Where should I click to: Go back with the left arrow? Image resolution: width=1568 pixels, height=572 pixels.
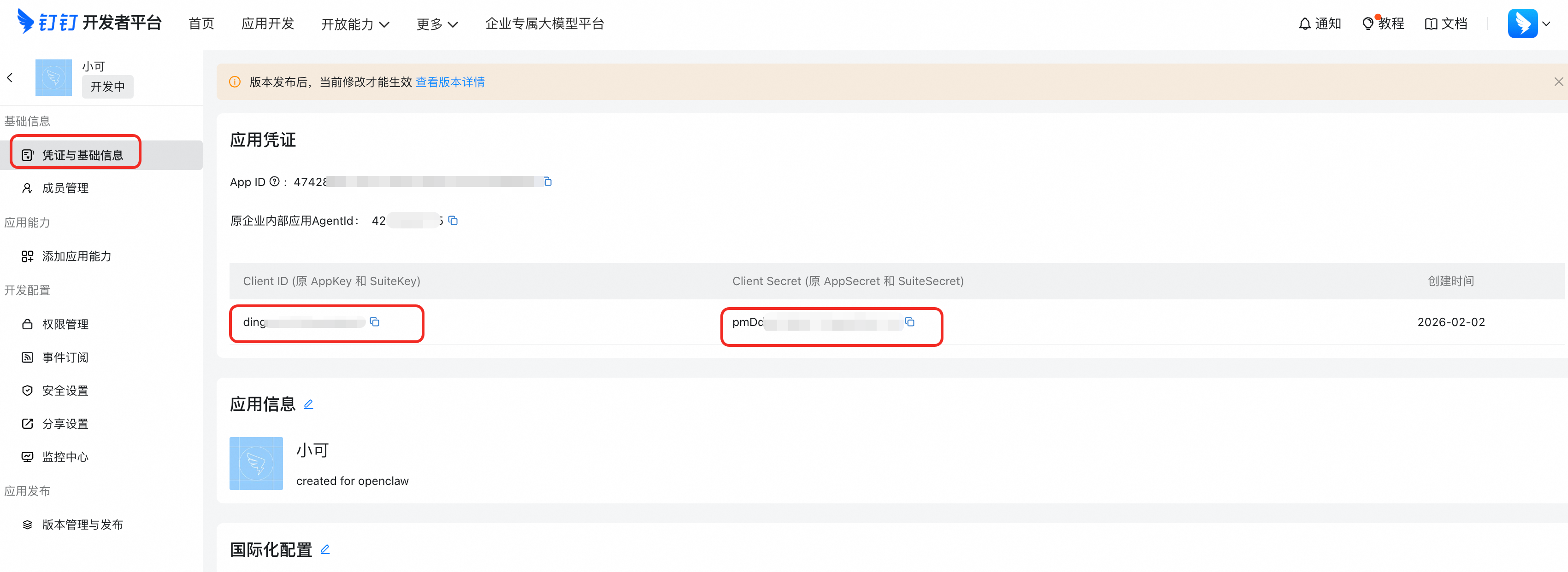10,77
